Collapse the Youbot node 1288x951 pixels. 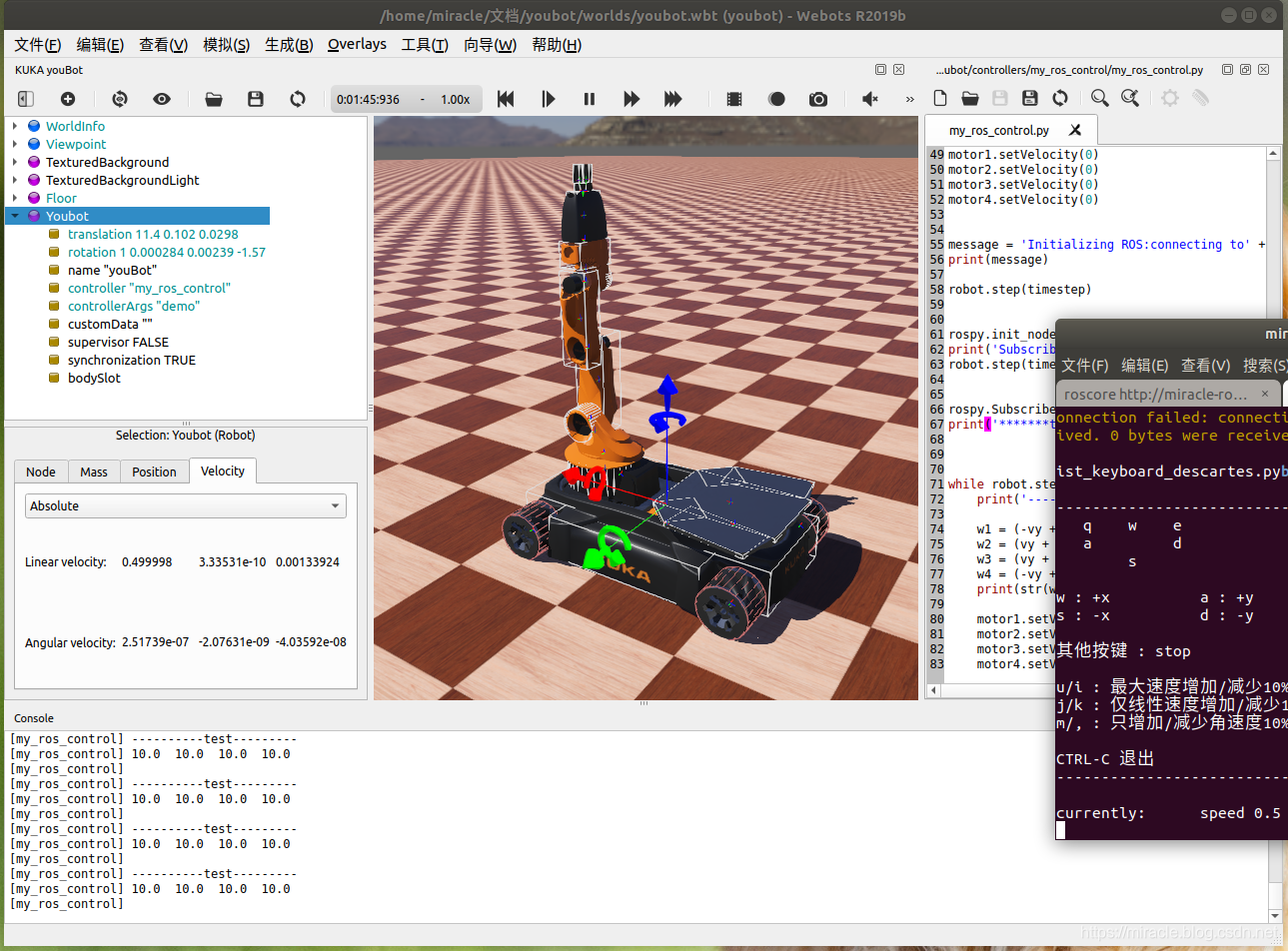(x=15, y=216)
